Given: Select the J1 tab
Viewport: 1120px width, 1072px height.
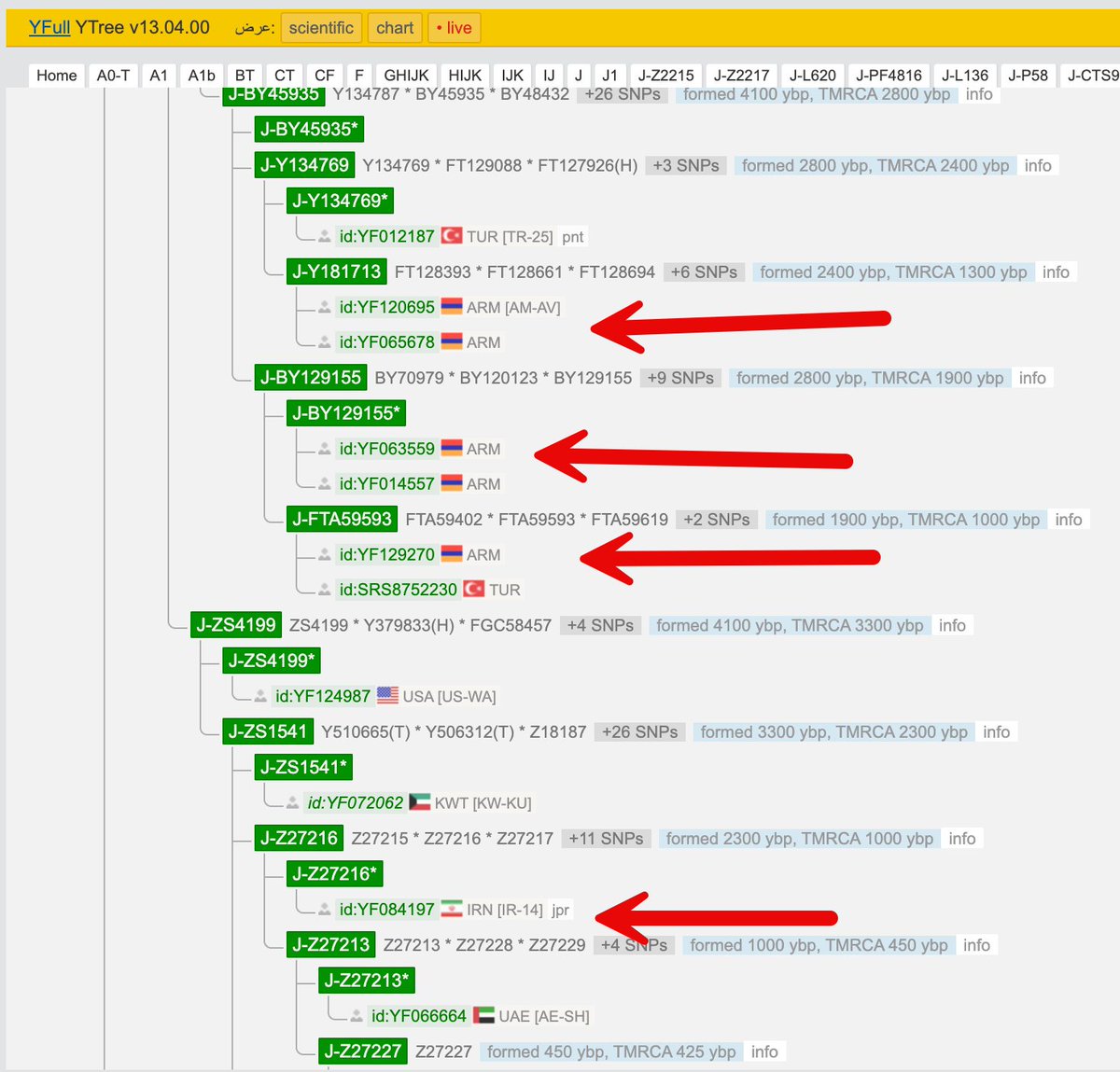Looking at the screenshot, I should tap(609, 76).
